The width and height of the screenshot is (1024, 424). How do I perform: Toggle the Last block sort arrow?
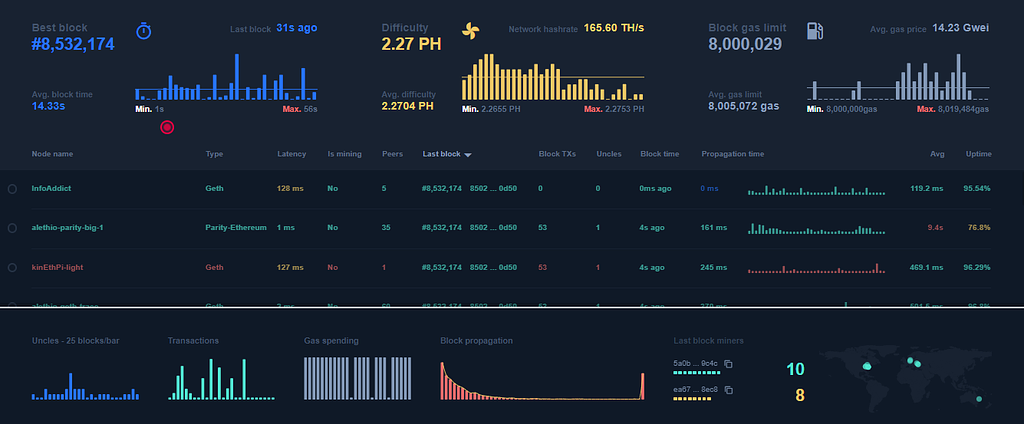pos(468,155)
